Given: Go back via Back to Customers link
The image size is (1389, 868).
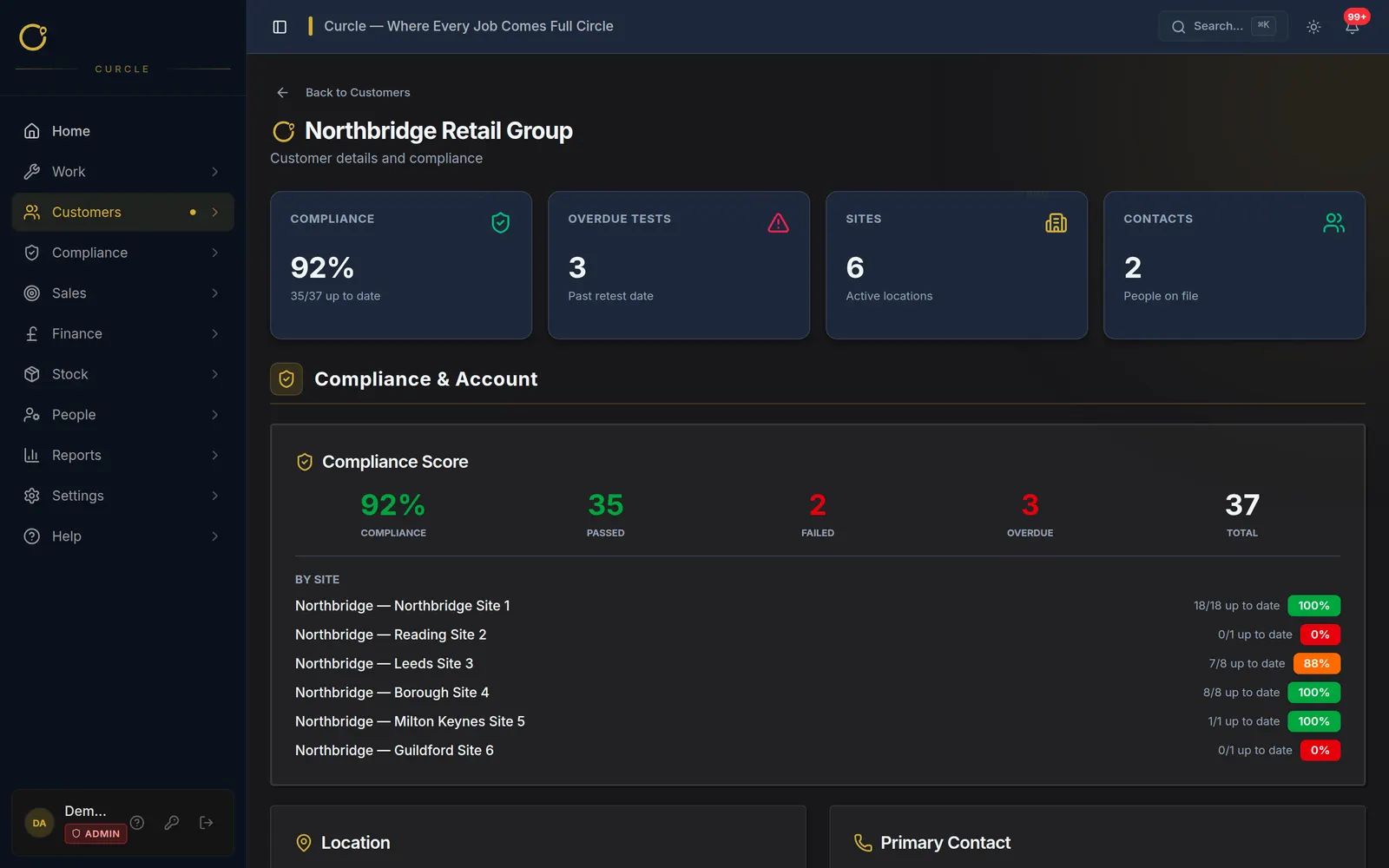Looking at the screenshot, I should tap(358, 92).
